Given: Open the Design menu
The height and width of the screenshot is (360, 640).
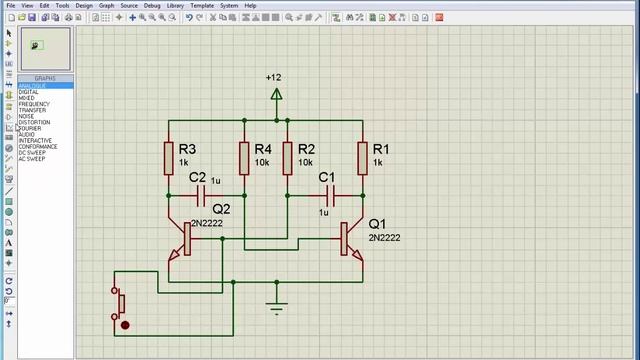Looking at the screenshot, I should click(x=84, y=6).
